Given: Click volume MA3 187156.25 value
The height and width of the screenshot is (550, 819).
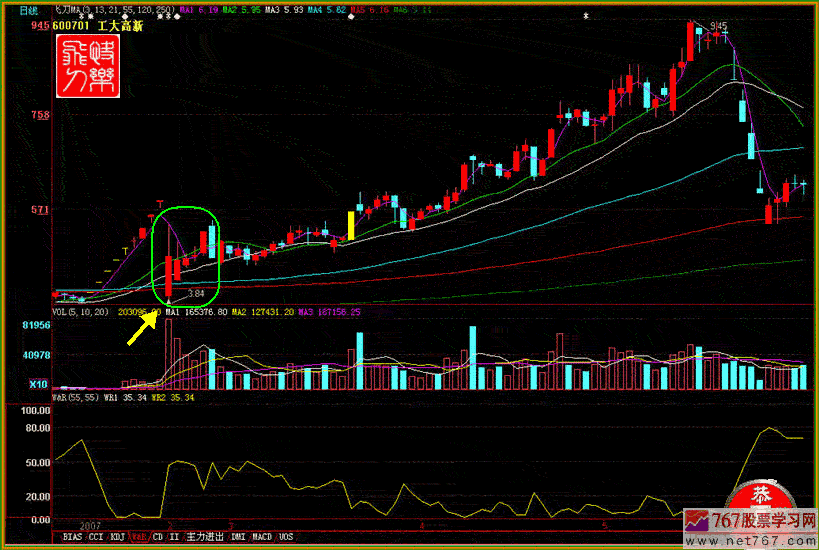Looking at the screenshot, I should coord(330,312).
